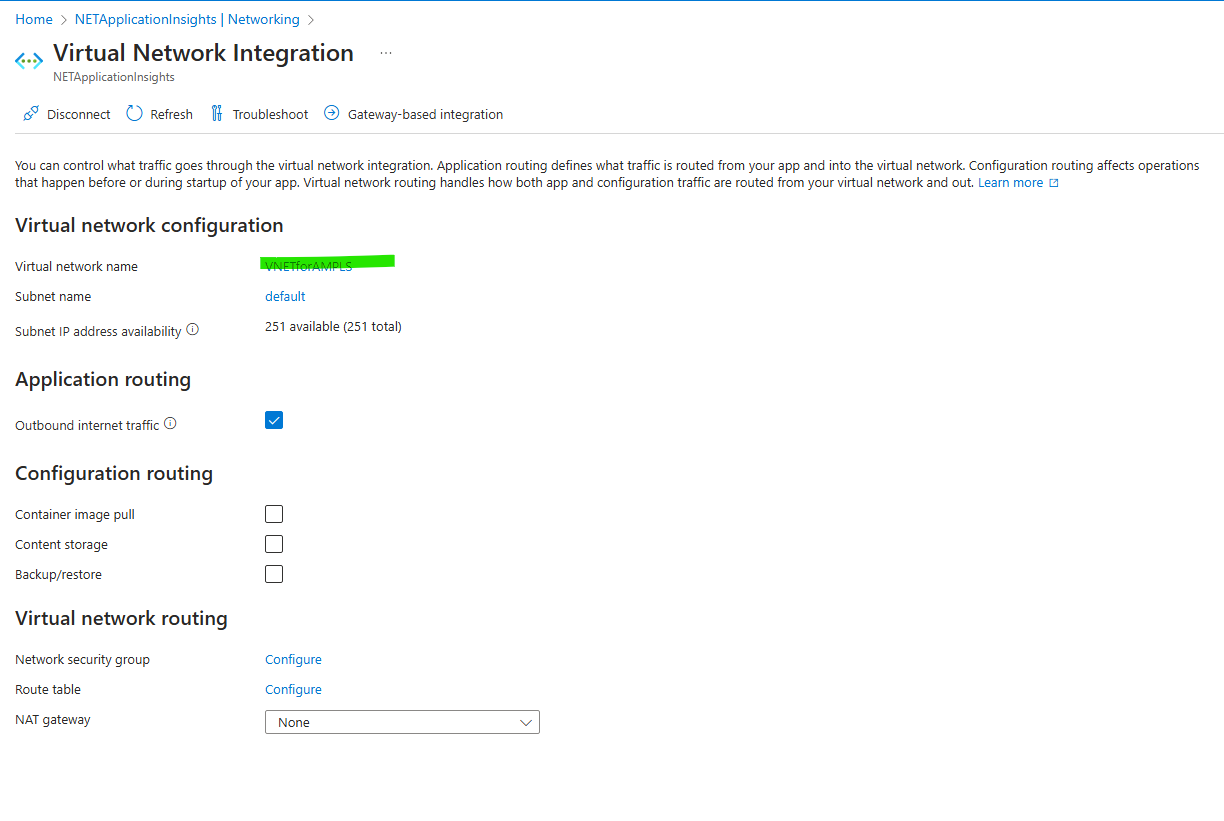Uncheck the Outbound internet traffic checkbox
This screenshot has width=1224, height=821.
(274, 420)
